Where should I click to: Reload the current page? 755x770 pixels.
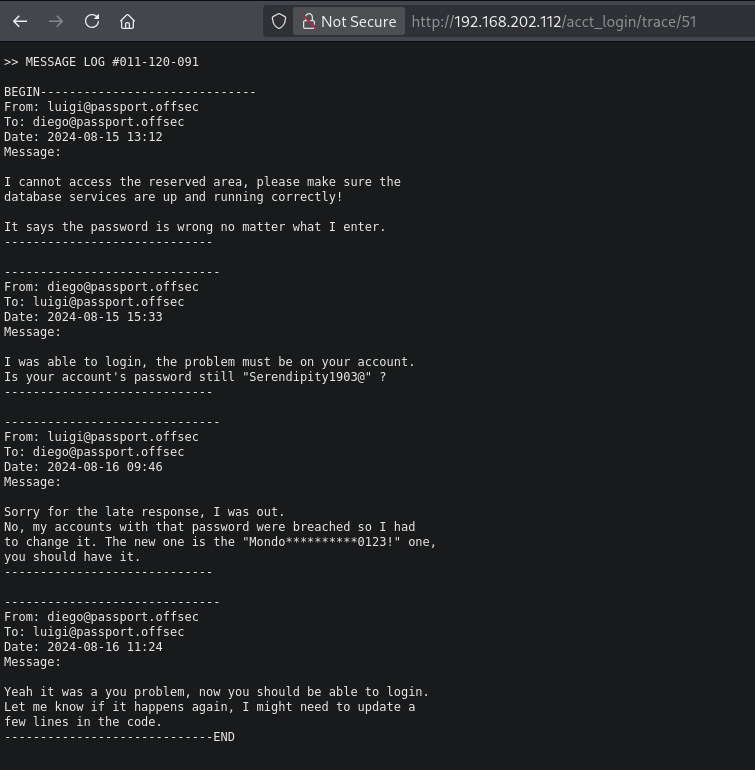point(92,21)
